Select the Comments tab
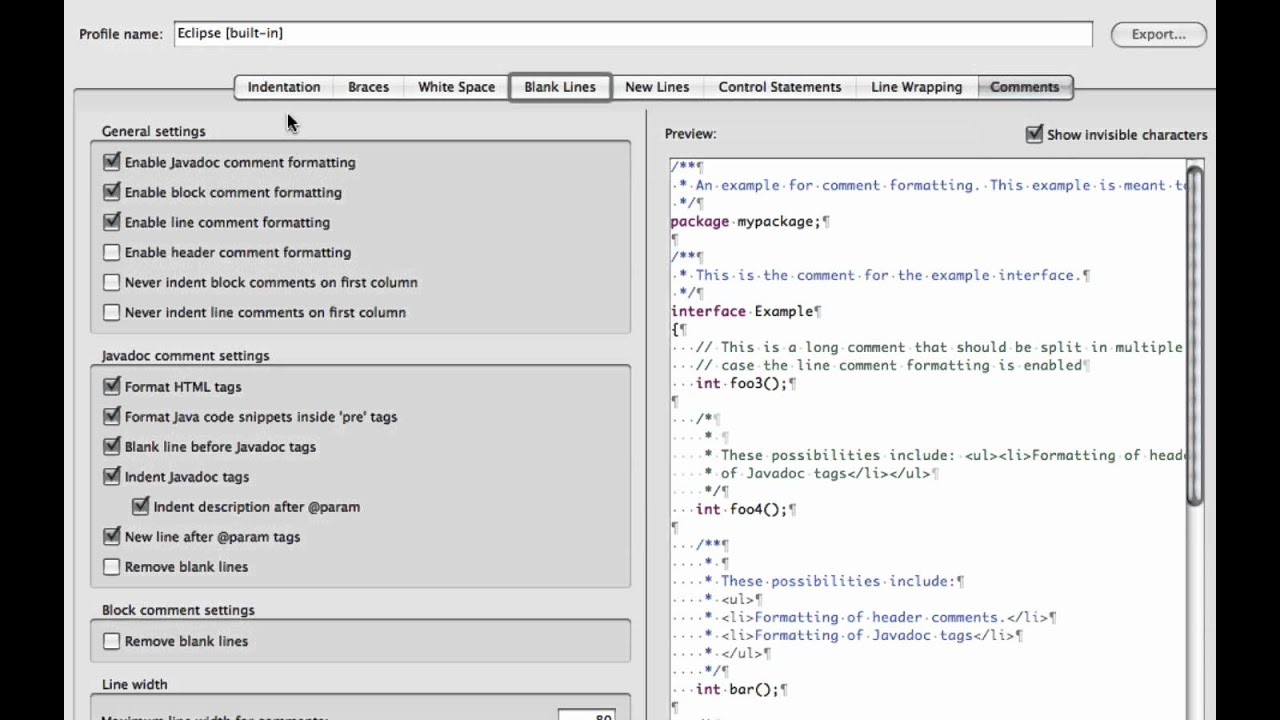This screenshot has height=720, width=1280. coord(1024,87)
